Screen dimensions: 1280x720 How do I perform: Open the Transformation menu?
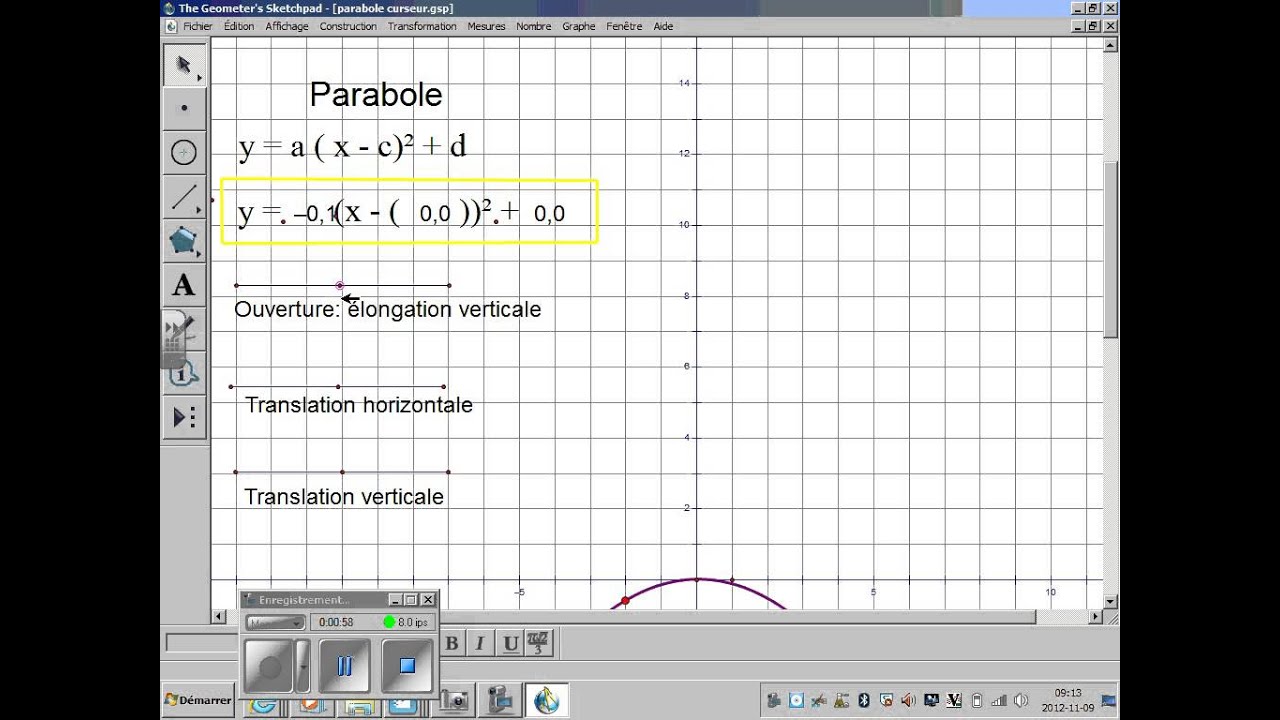(422, 26)
